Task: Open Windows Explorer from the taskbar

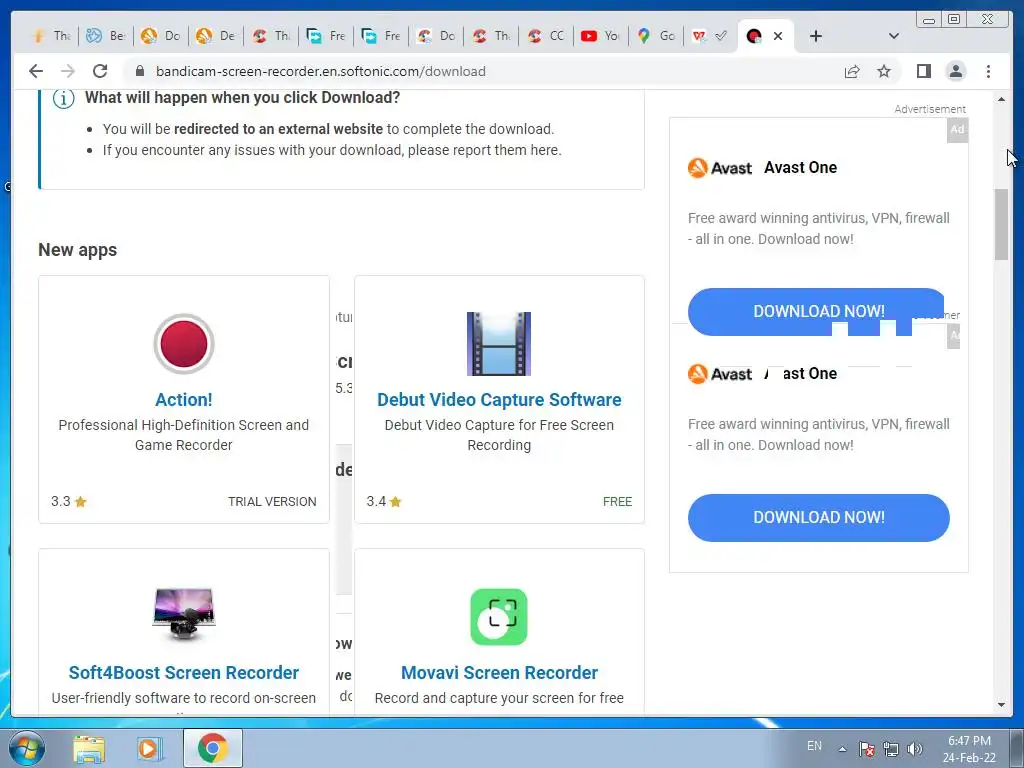Action: [89, 748]
